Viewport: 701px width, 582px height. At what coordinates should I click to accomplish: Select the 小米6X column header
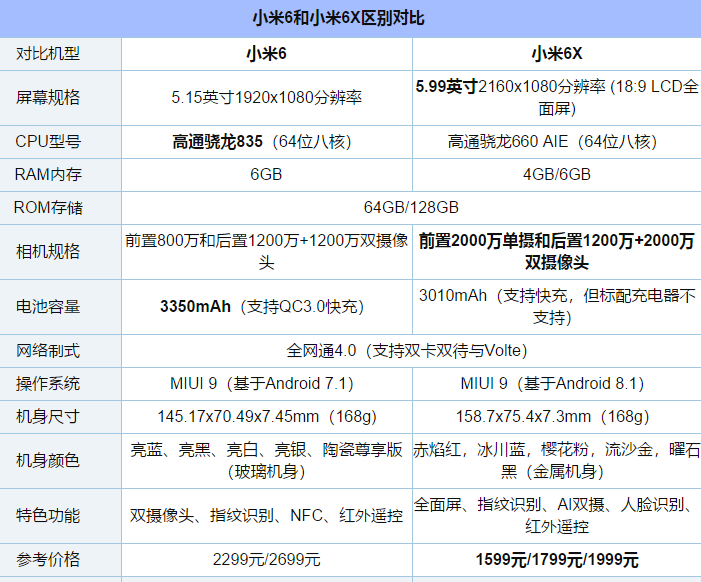556,54
